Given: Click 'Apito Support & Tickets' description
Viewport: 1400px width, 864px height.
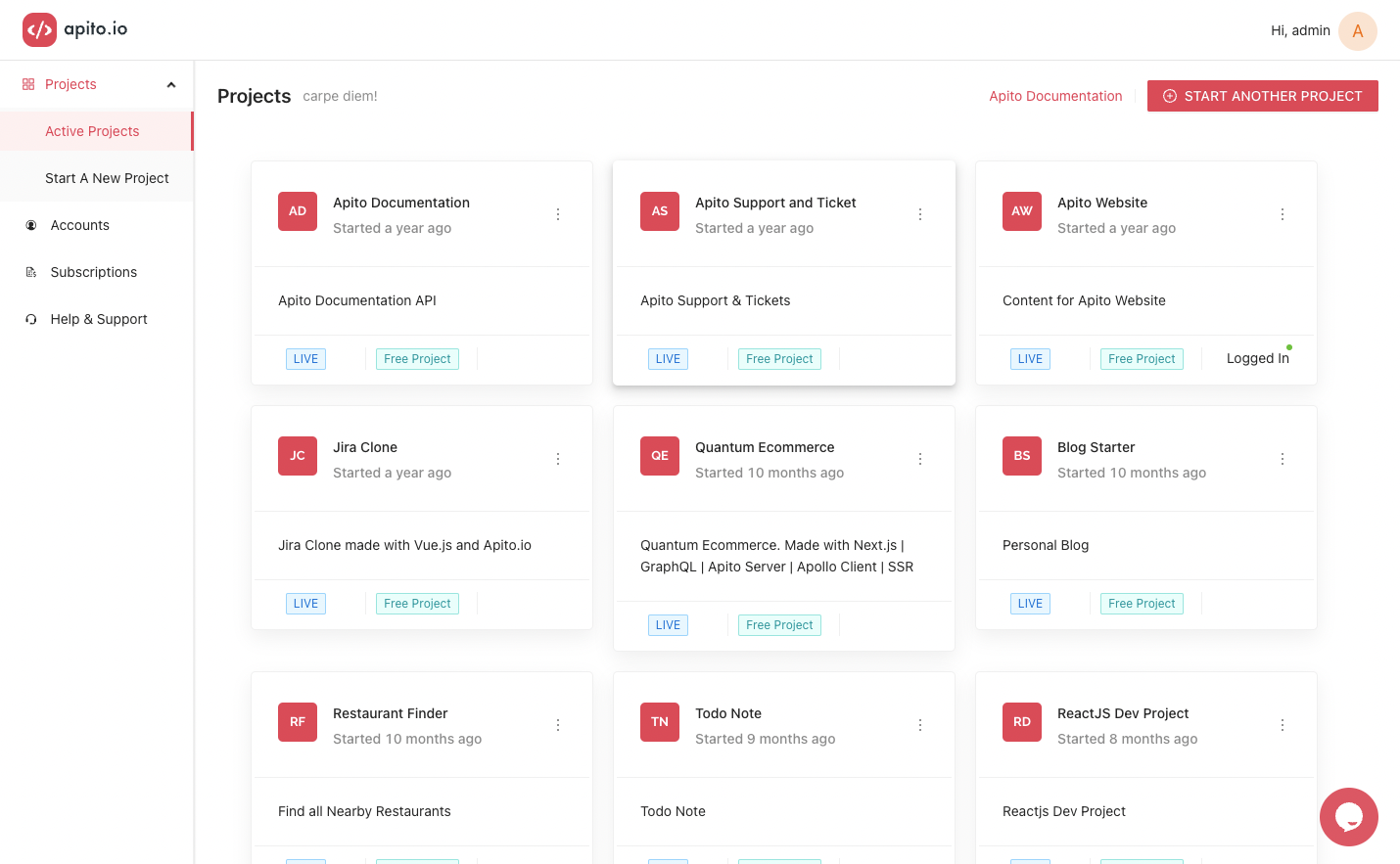Looking at the screenshot, I should pyautogui.click(x=715, y=300).
